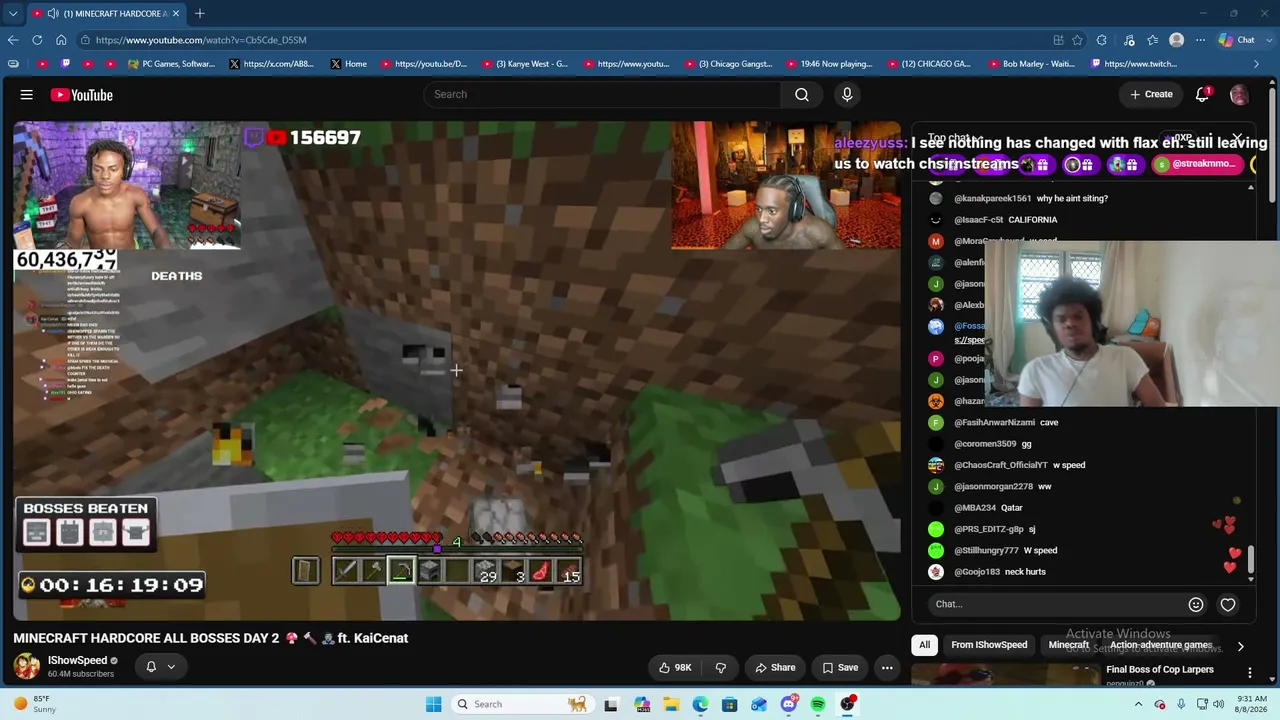Open the browser tab list dropdown
The width and height of the screenshot is (1280, 720).
(x=12, y=13)
